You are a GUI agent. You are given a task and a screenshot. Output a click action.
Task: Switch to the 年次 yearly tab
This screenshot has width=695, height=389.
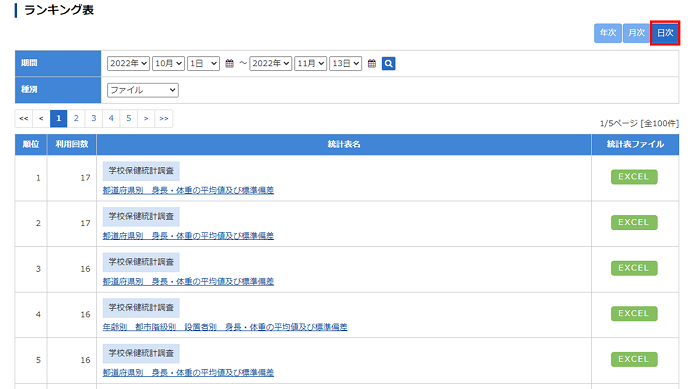pyautogui.click(x=608, y=33)
